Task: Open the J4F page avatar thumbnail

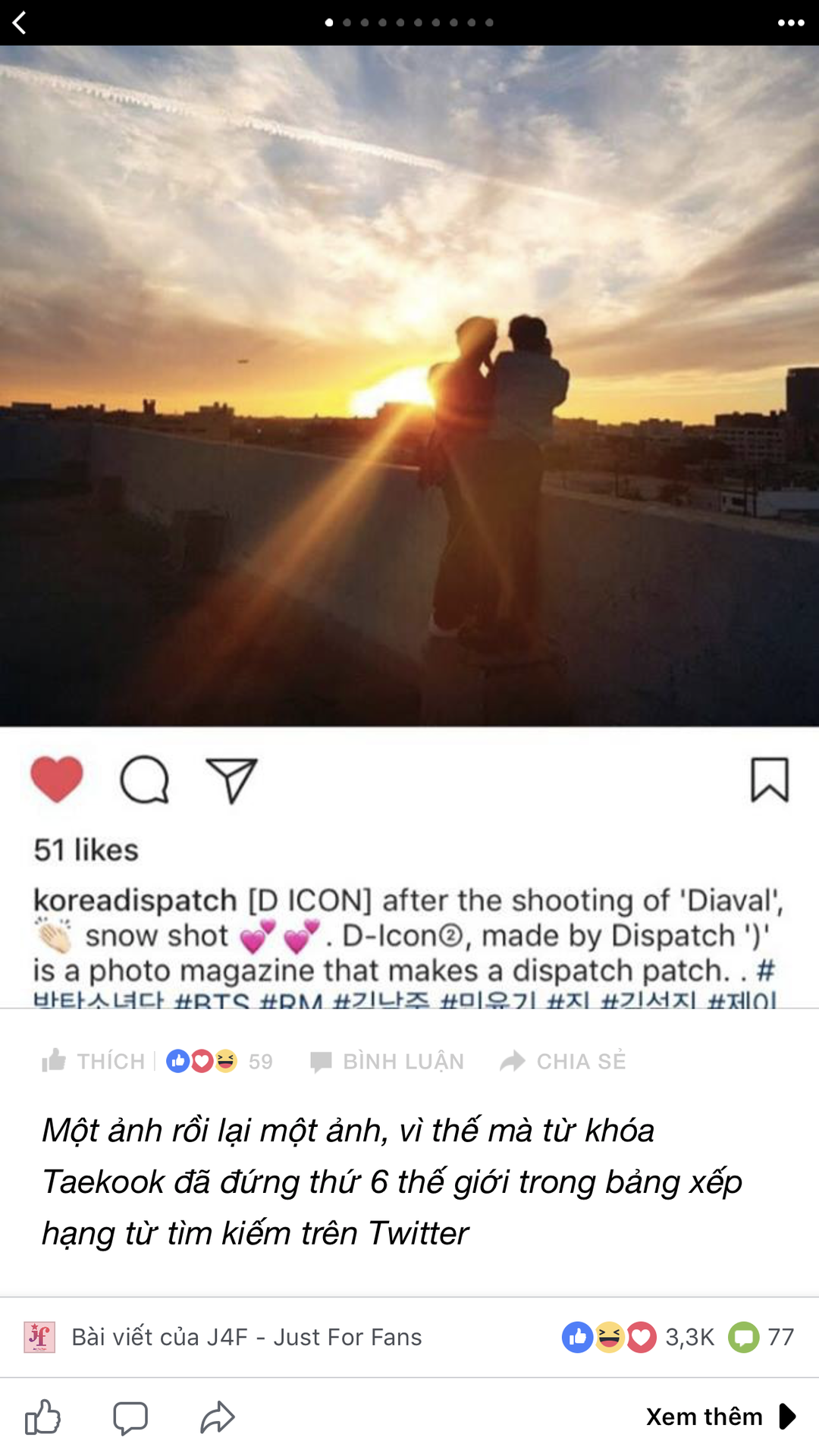Action: pos(39,1337)
